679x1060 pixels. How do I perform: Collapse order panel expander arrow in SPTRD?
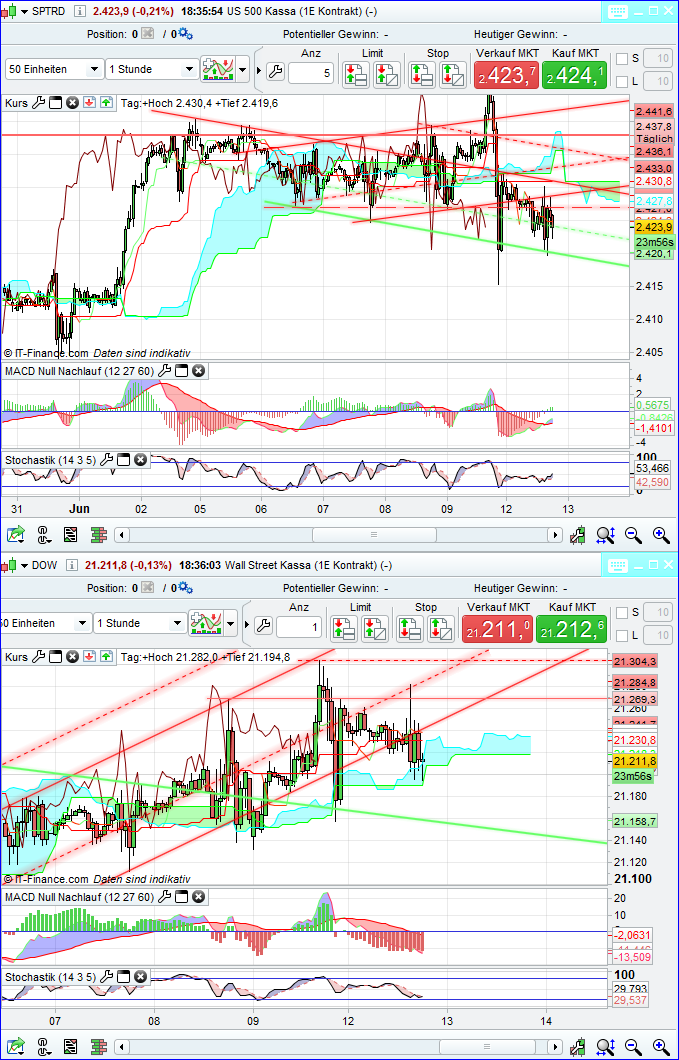click(x=259, y=69)
